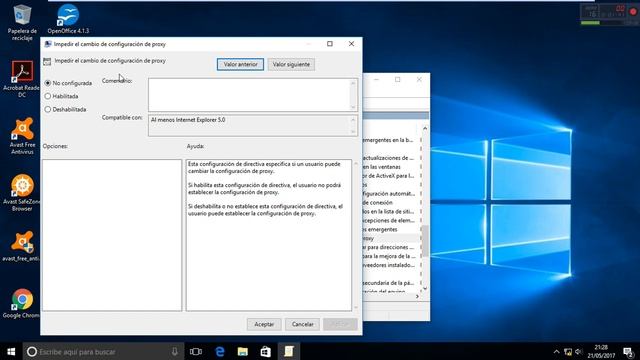Click the background window's horizontal scroll right arrow
640x360 pixels.
(x=417, y=297)
